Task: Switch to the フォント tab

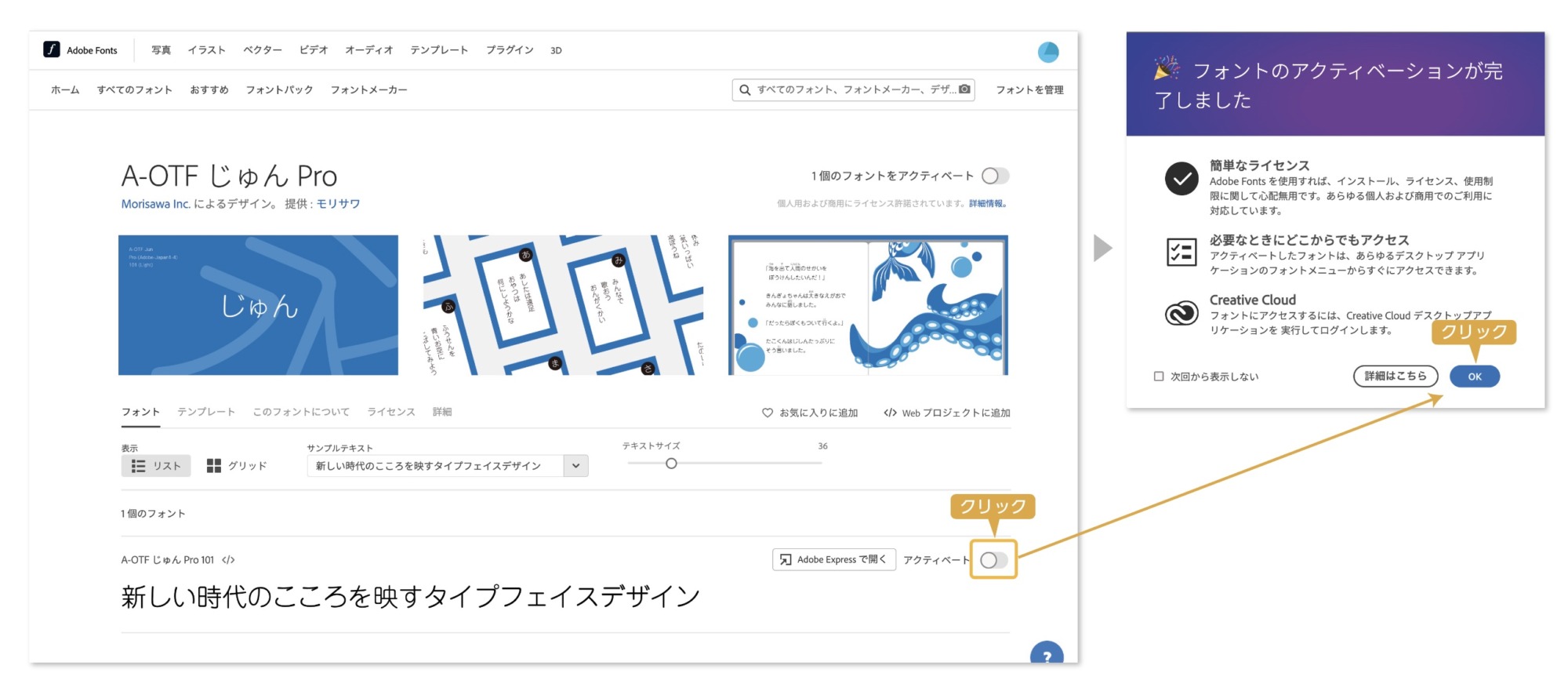Action: pos(140,413)
